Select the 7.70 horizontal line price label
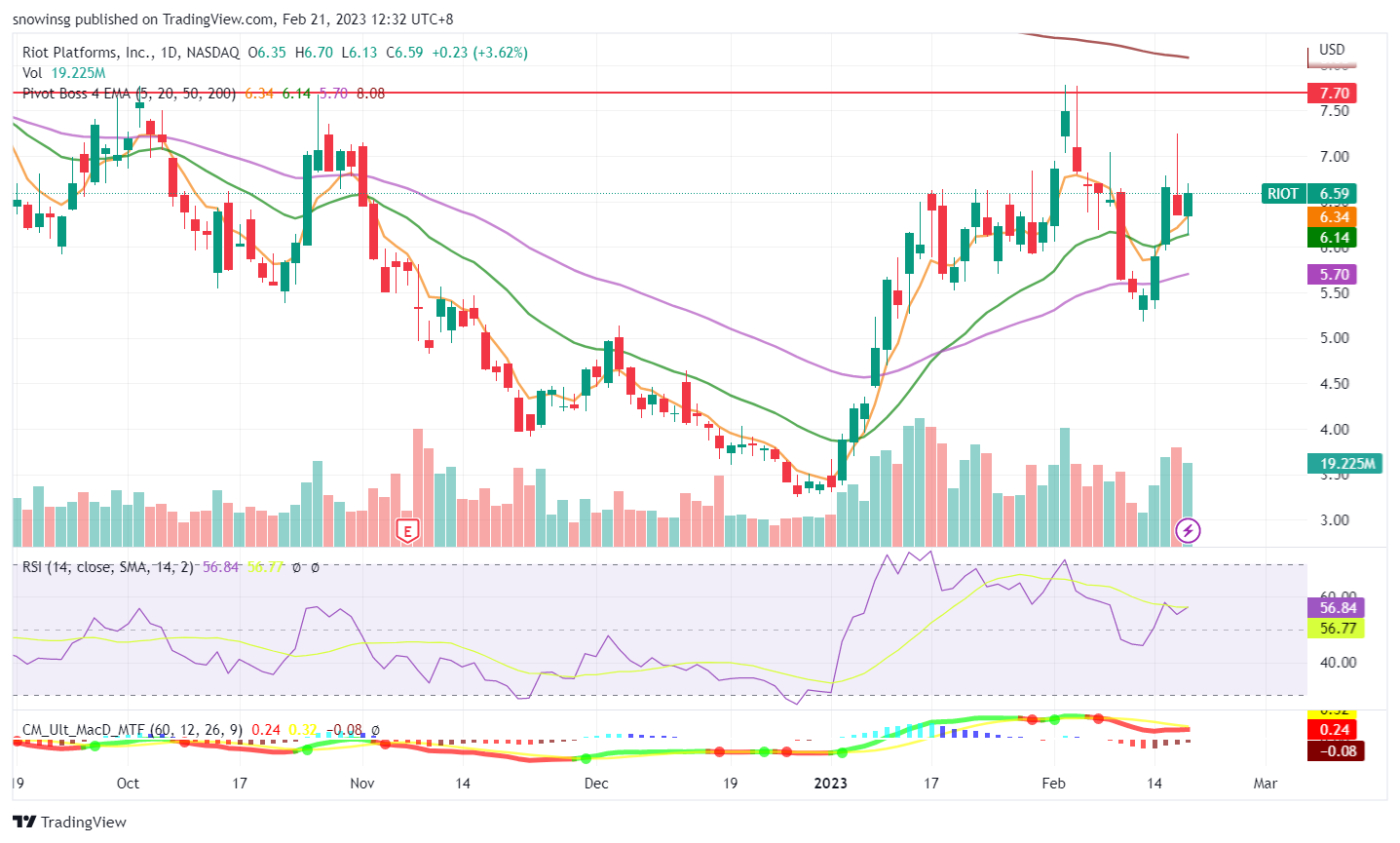1400x843 pixels. click(x=1334, y=94)
